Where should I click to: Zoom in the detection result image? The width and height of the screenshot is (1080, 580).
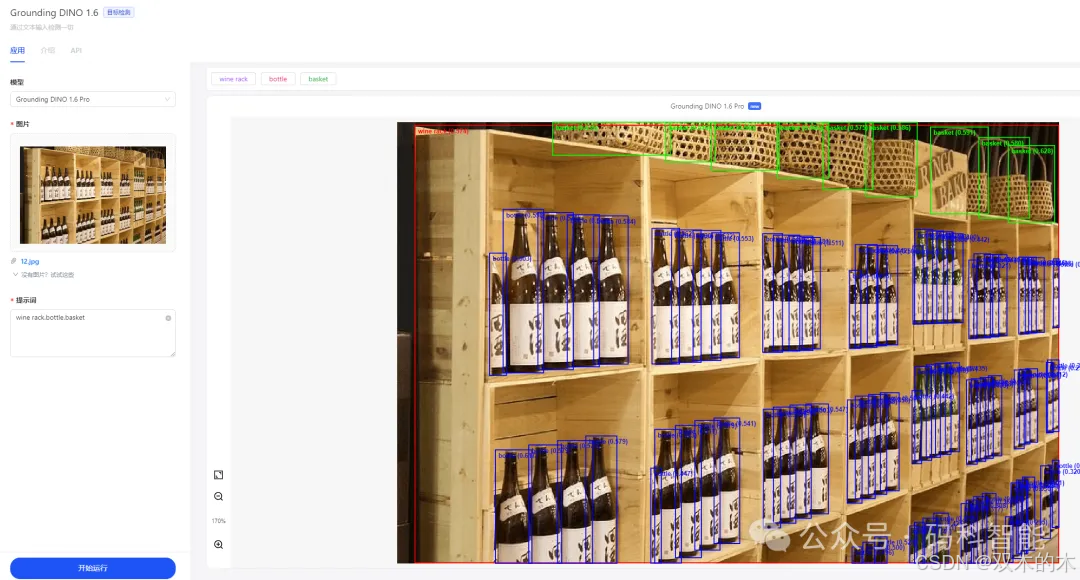[218, 544]
